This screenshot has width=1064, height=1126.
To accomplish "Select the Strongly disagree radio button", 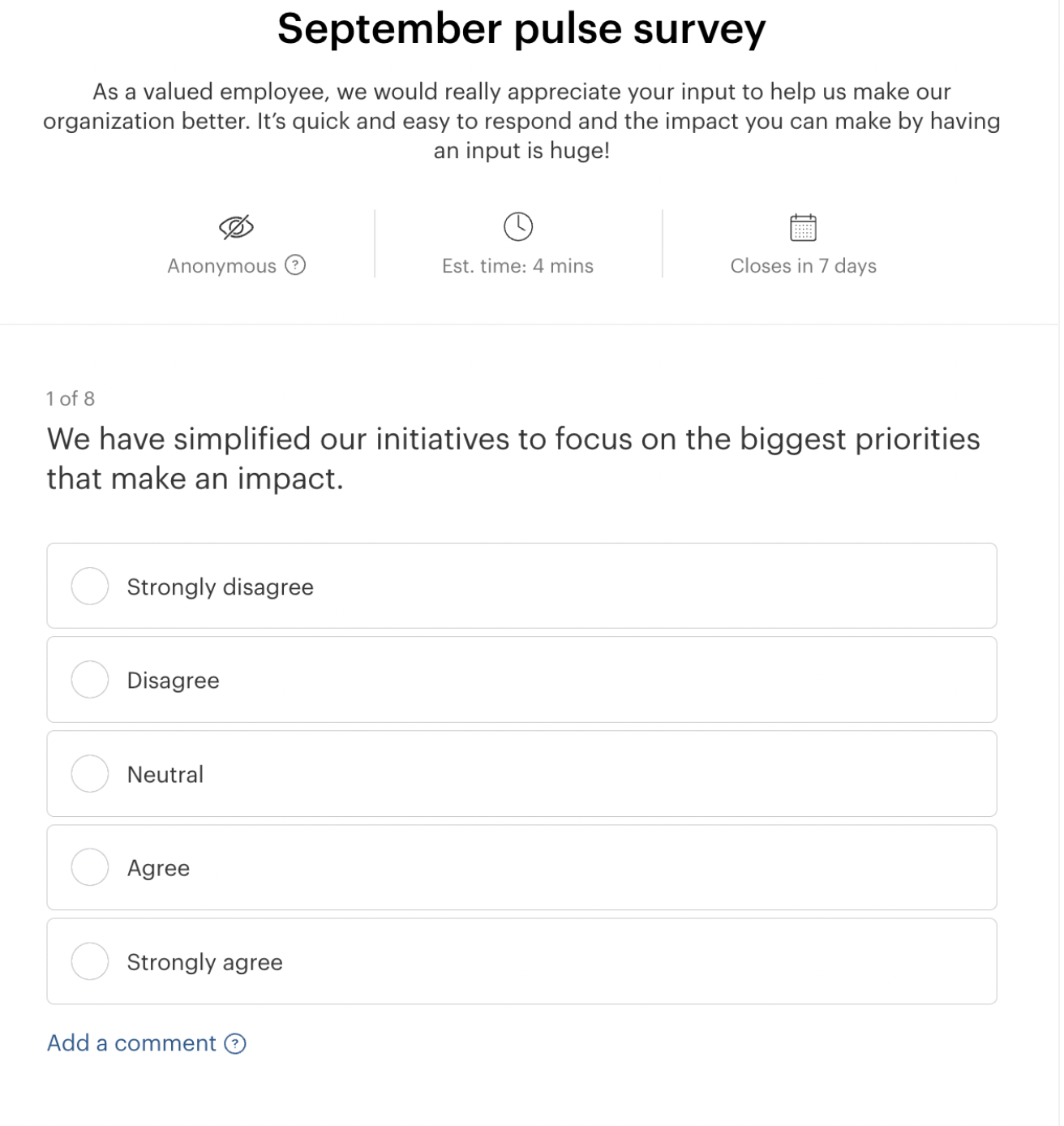I will pos(90,587).
